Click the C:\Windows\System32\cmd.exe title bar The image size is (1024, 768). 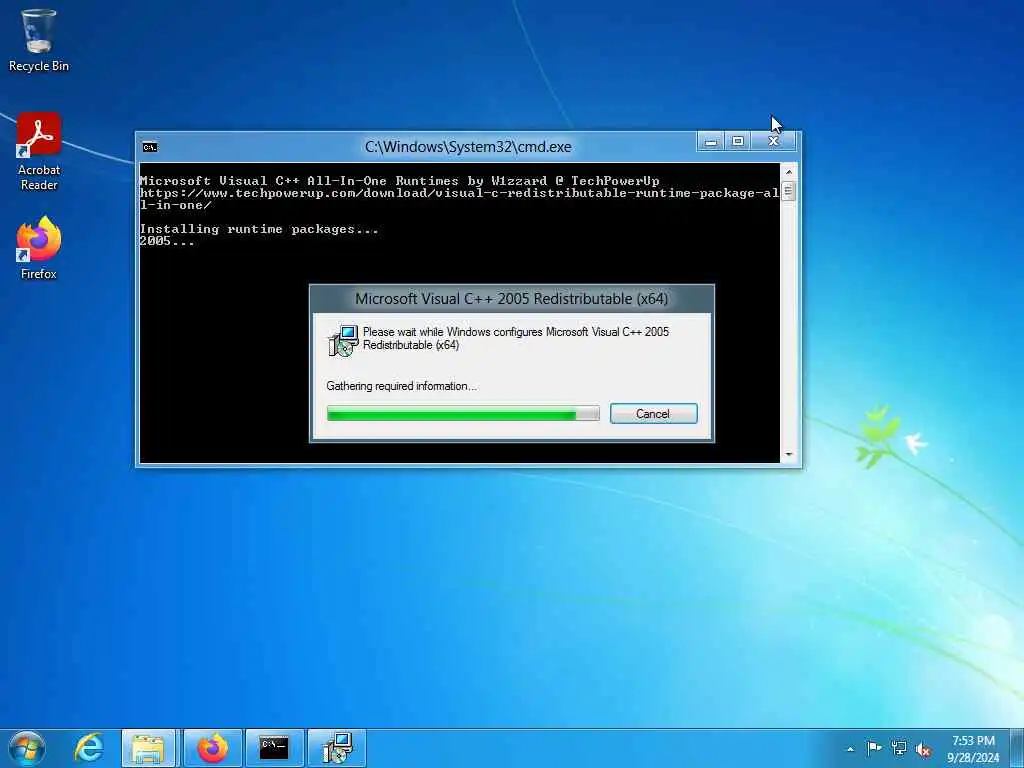[x=468, y=147]
